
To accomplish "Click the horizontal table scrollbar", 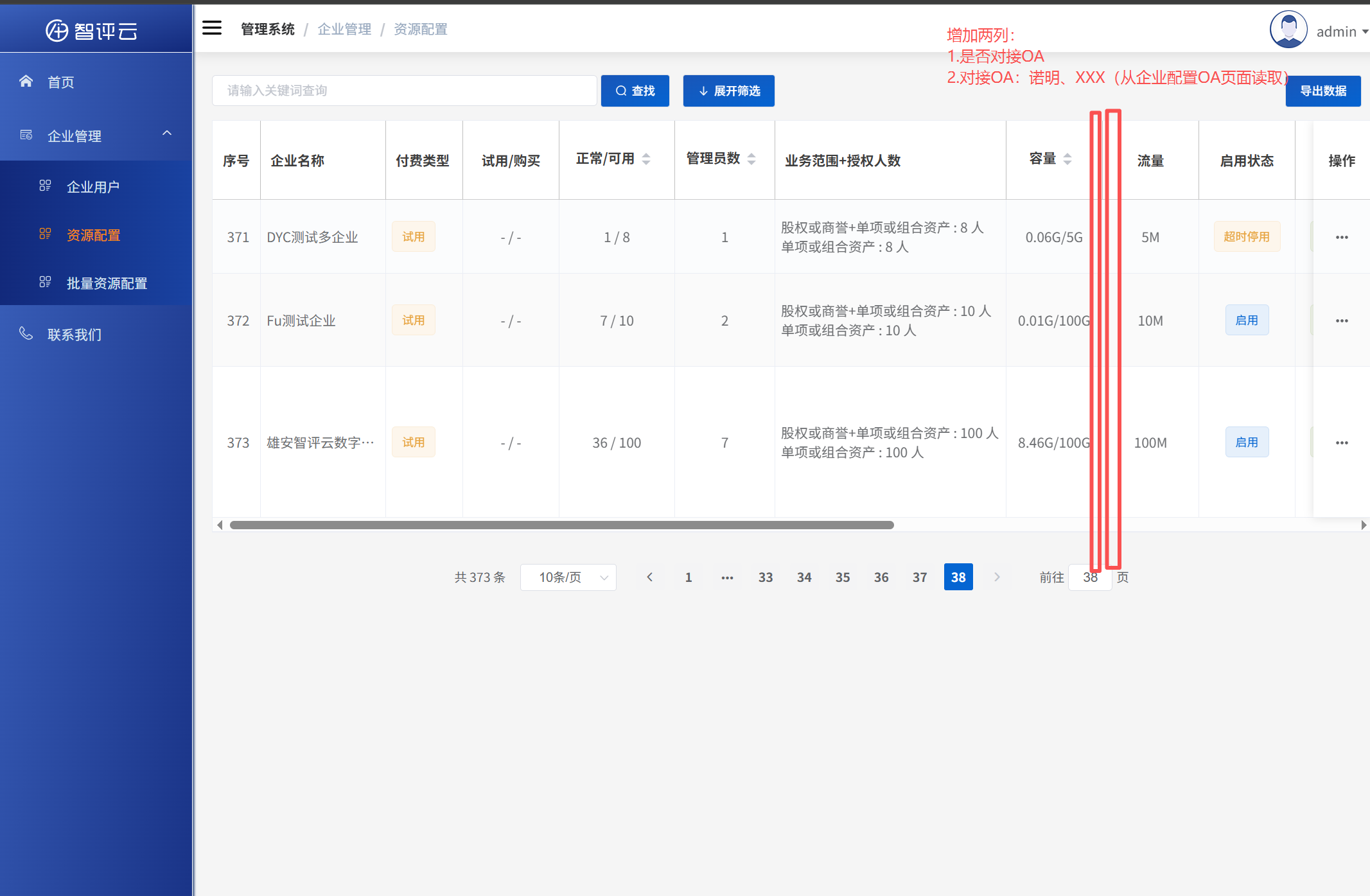I will [561, 525].
